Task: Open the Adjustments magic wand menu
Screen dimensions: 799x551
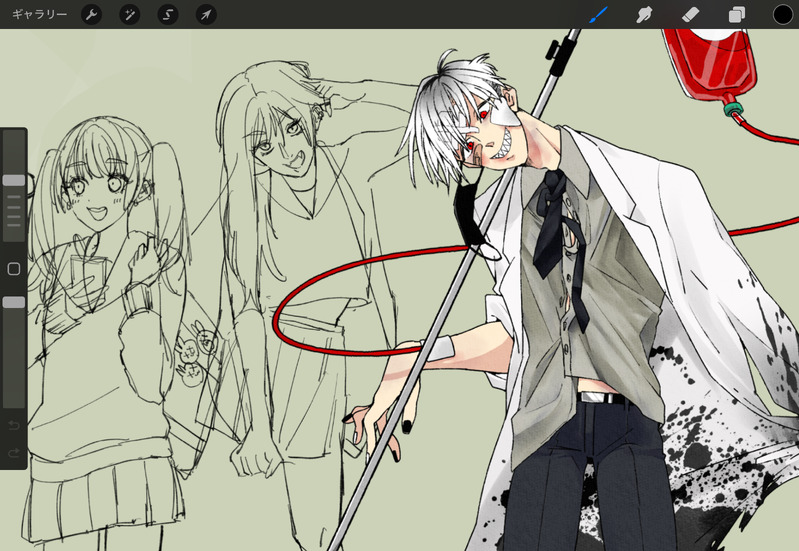Action: pos(130,15)
